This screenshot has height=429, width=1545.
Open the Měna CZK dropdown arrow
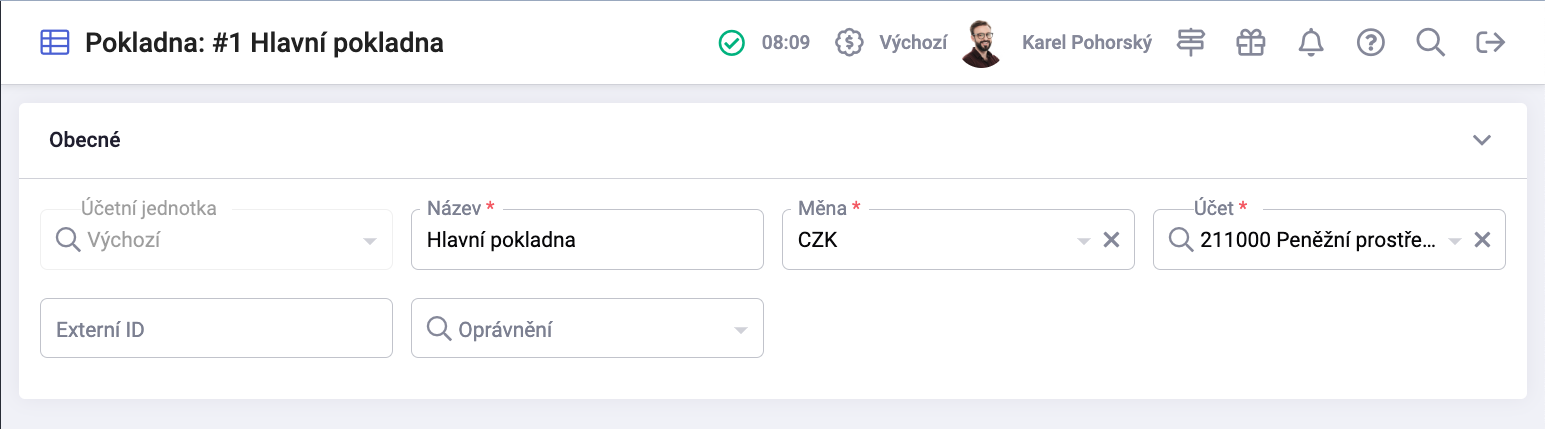point(1083,241)
